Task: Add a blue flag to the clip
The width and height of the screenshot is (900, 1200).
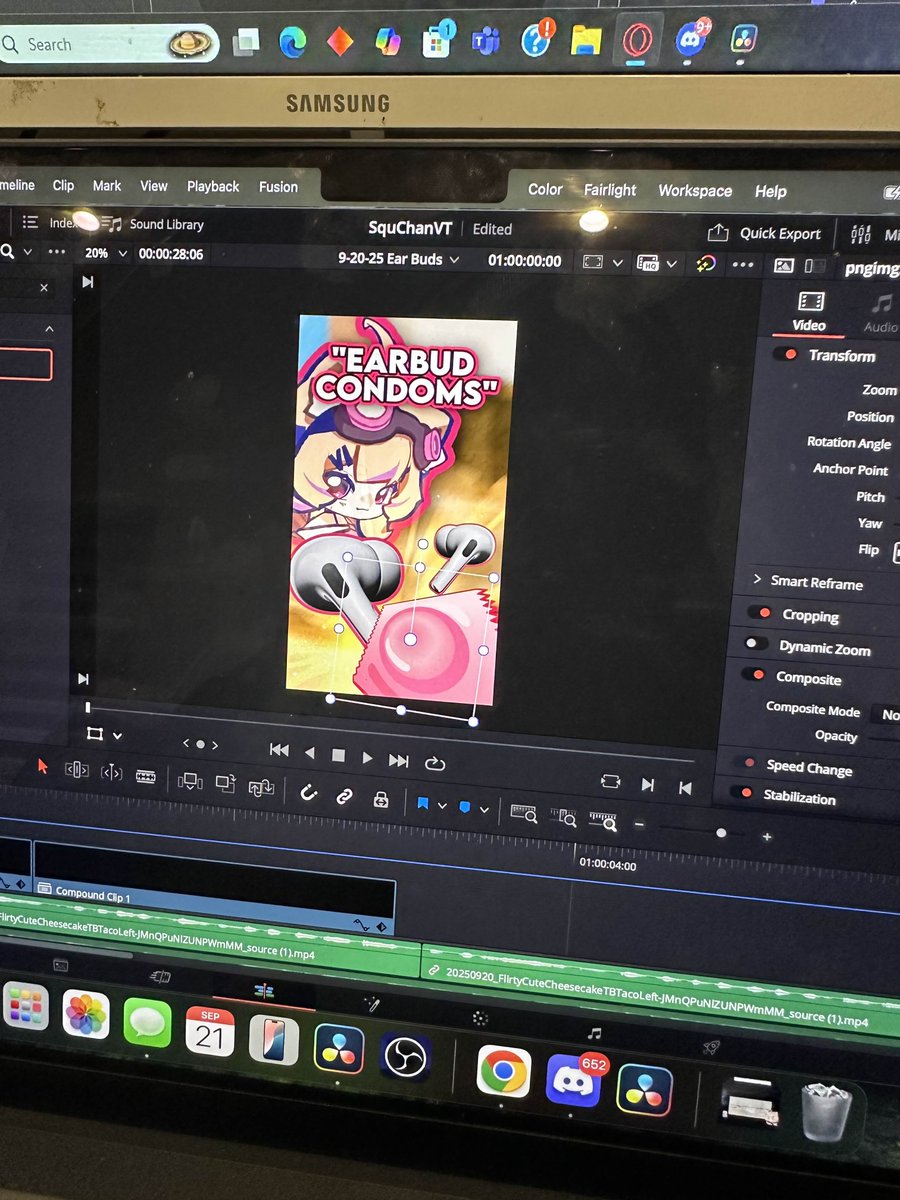Action: click(422, 804)
